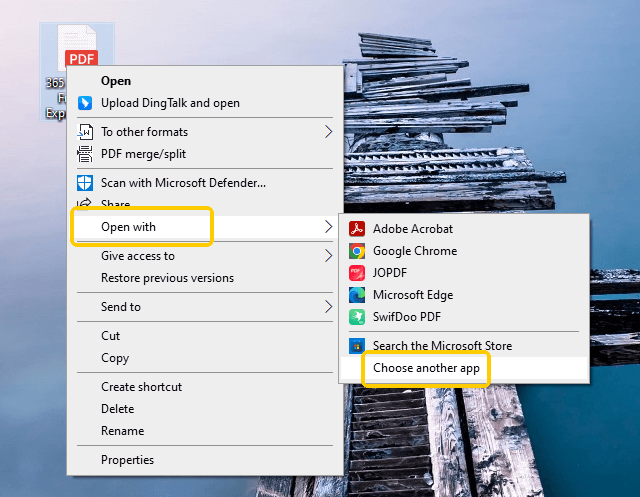640x497 pixels.
Task: Expand the 'Open with' submenu arrow
Action: click(x=328, y=227)
